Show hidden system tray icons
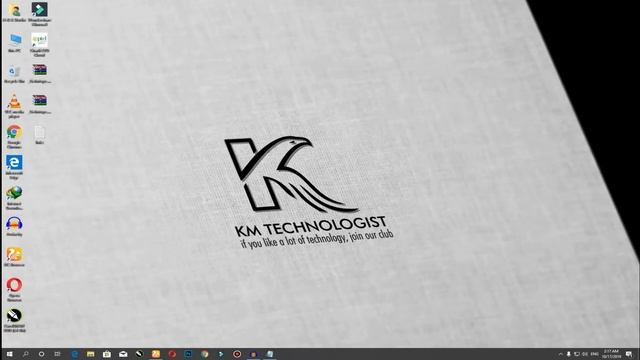 click(x=560, y=354)
